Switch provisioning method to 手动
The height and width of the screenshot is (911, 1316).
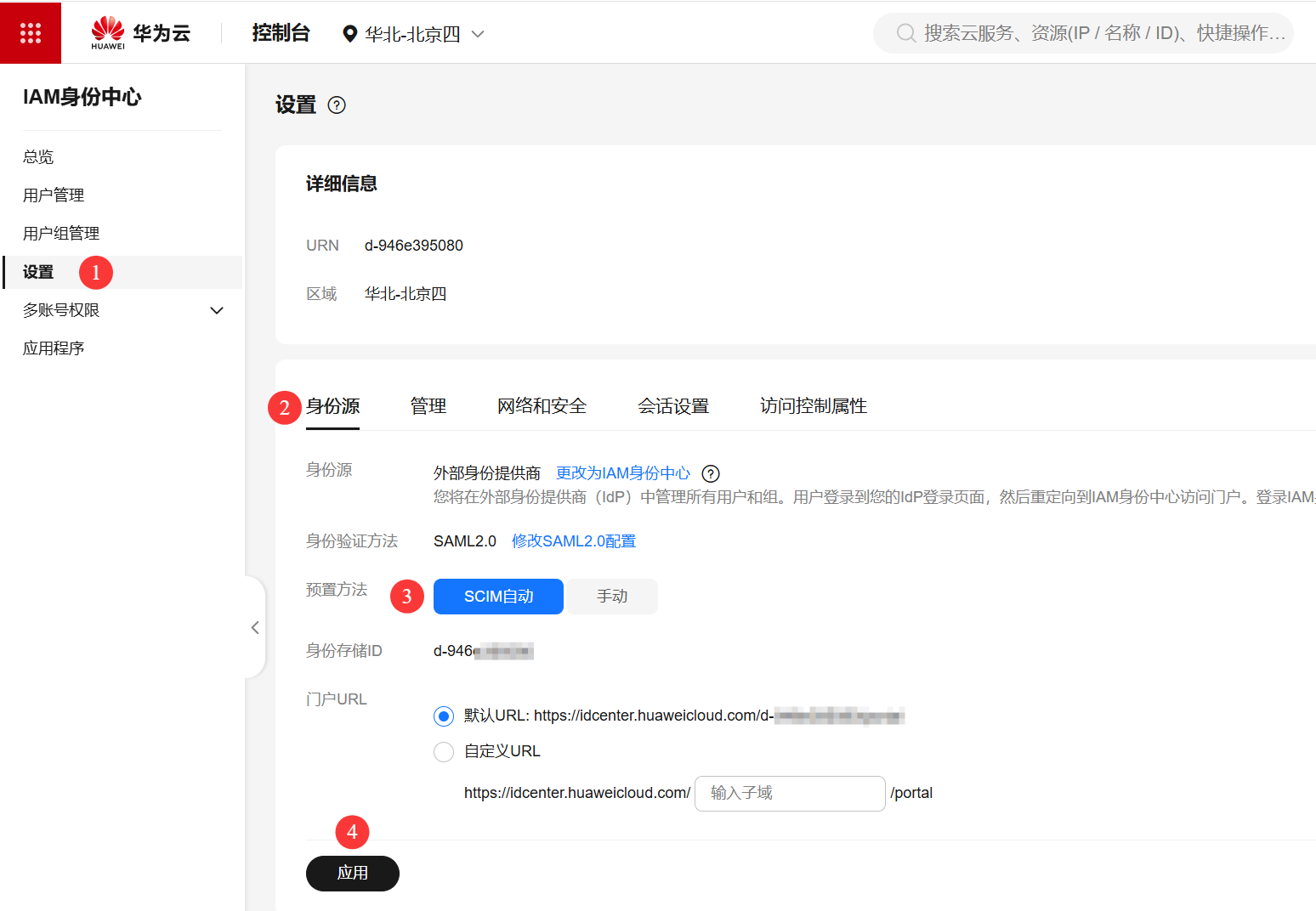coord(612,597)
